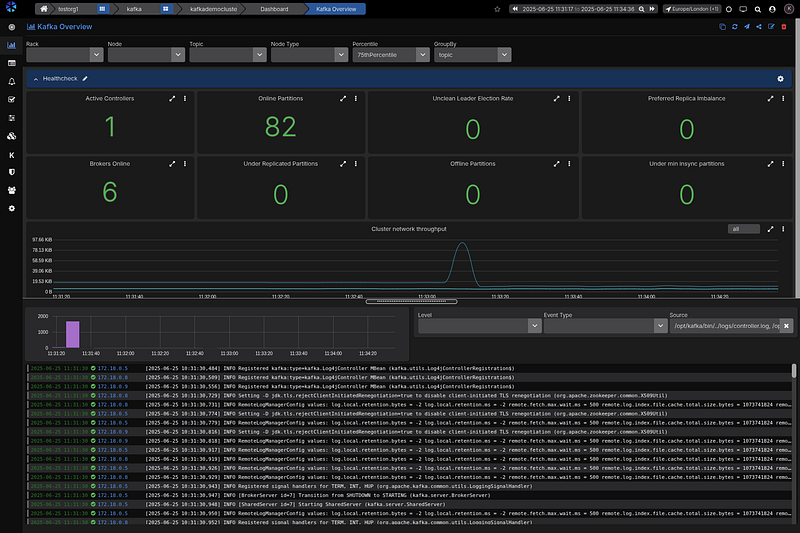800x533 pixels.
Task: Click the refresh dashboard icon
Action: pyautogui.click(x=735, y=26)
